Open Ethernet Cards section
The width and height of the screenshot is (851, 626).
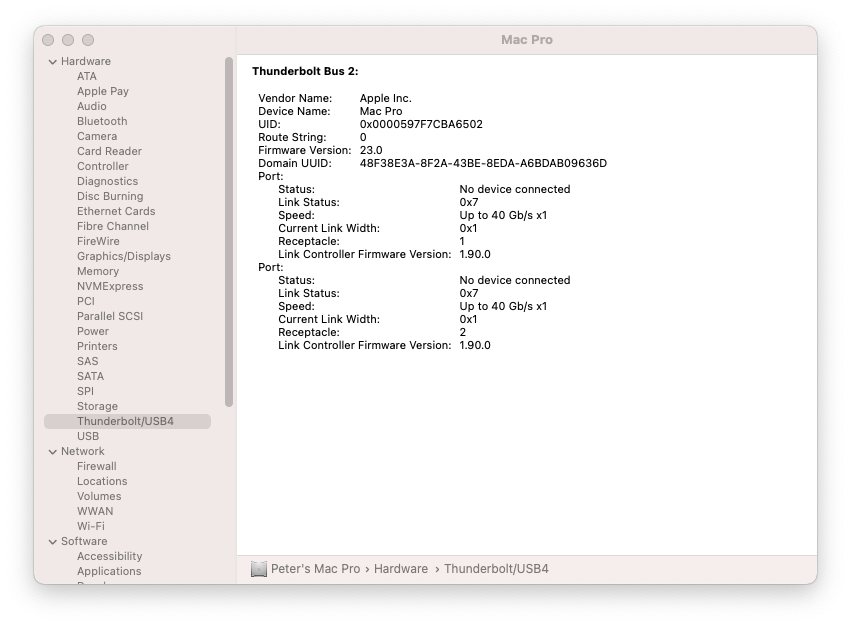[x=116, y=211]
